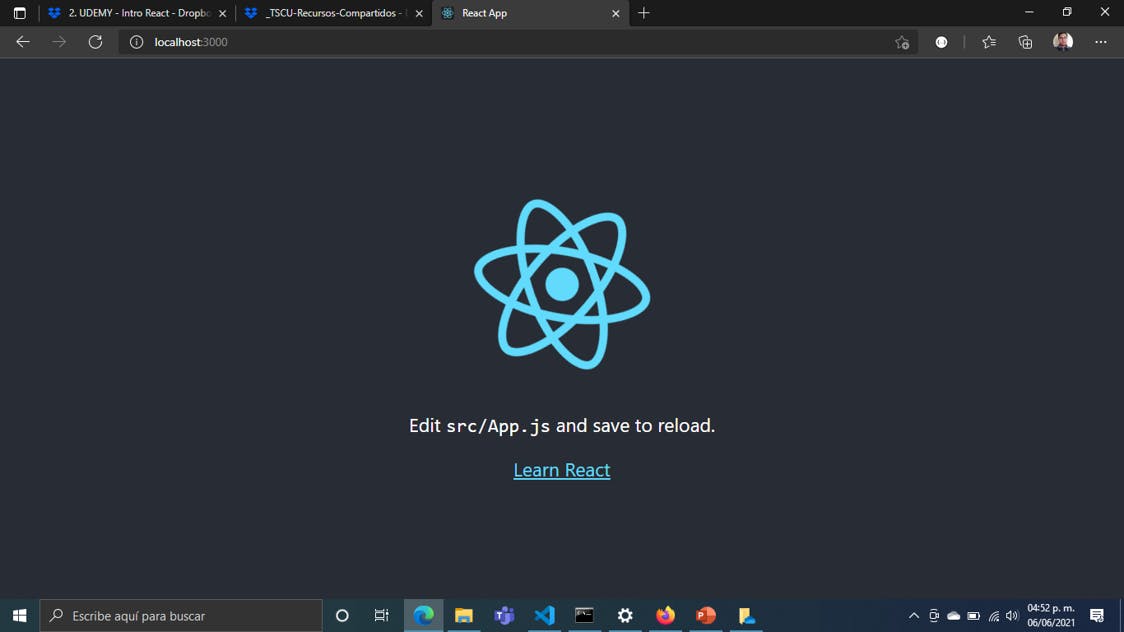The image size is (1124, 632).
Task: Close the React App tab
Action: point(616,14)
